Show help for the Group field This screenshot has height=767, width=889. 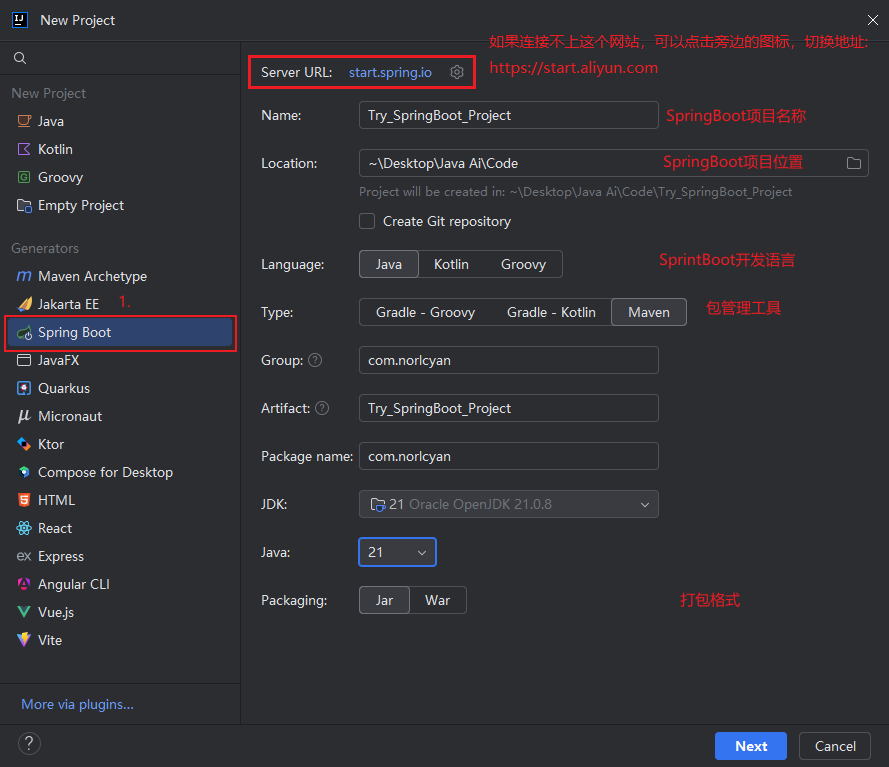315,360
